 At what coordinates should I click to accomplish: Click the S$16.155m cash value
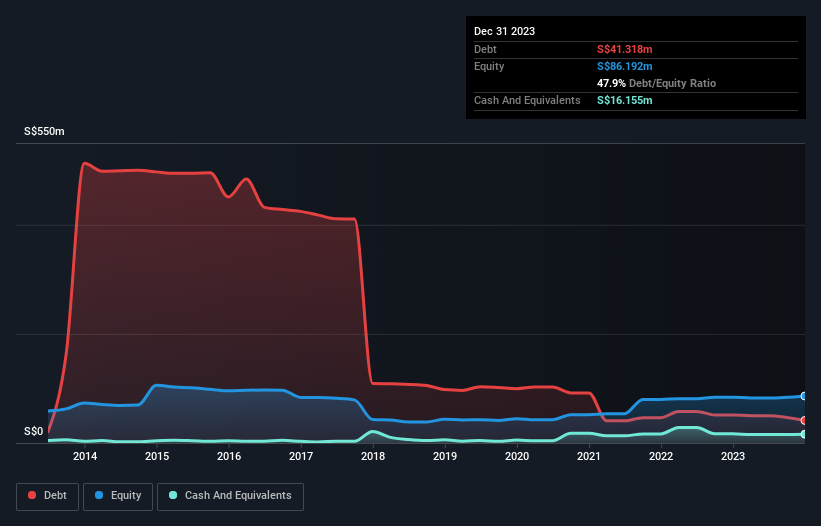[x=625, y=100]
